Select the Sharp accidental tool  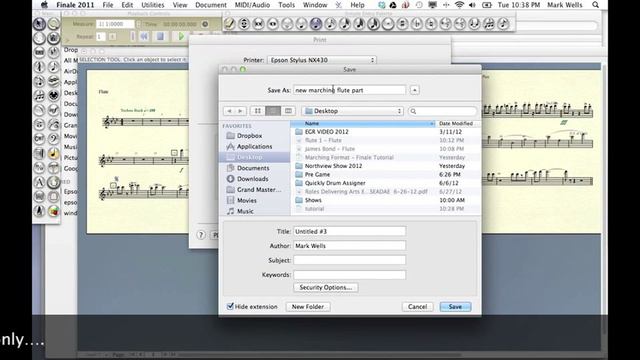tap(402, 24)
